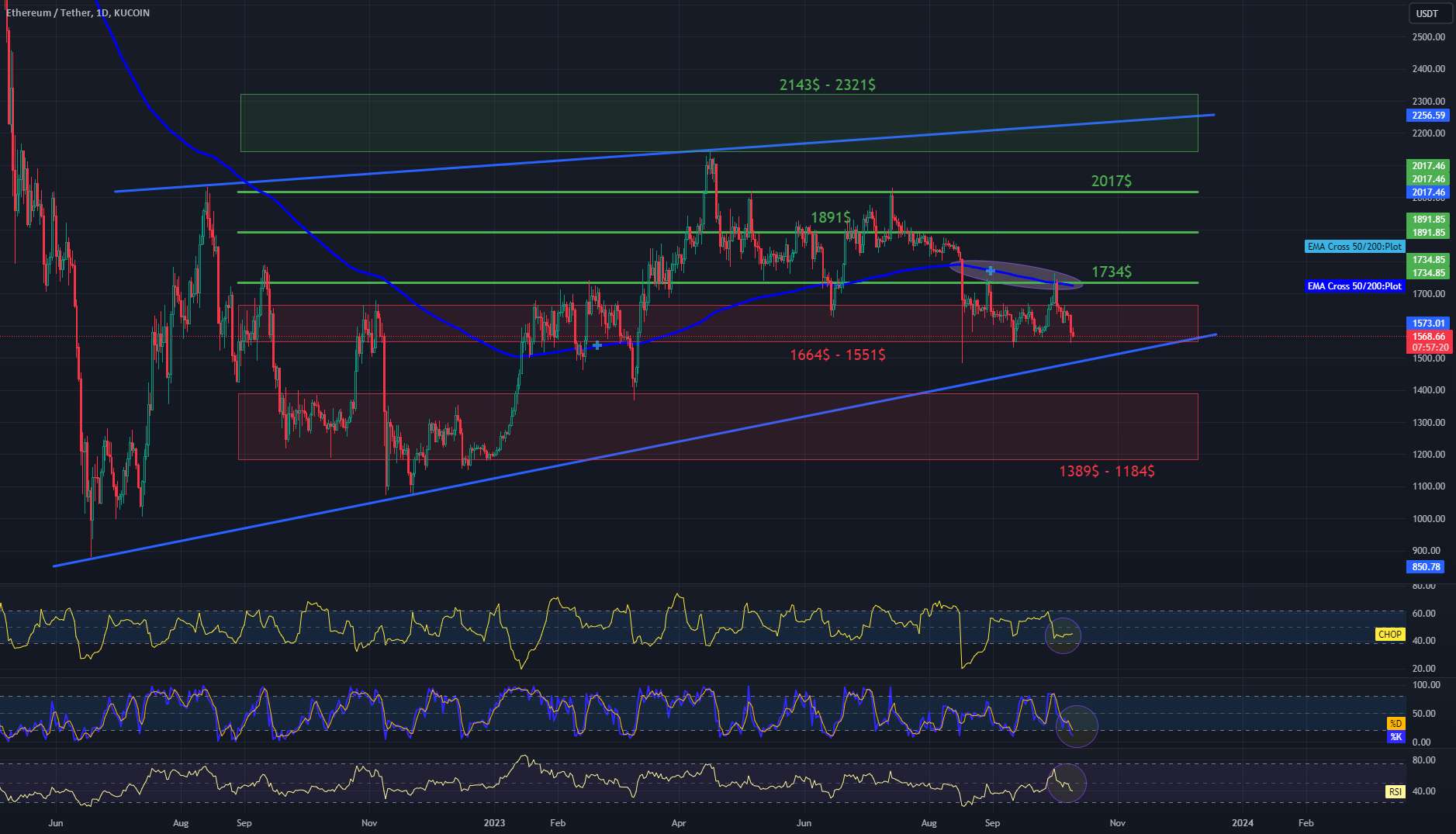Screen dimensions: 1456x834
Task: Click the blue 1573.01 price label
Action: click(x=1427, y=323)
